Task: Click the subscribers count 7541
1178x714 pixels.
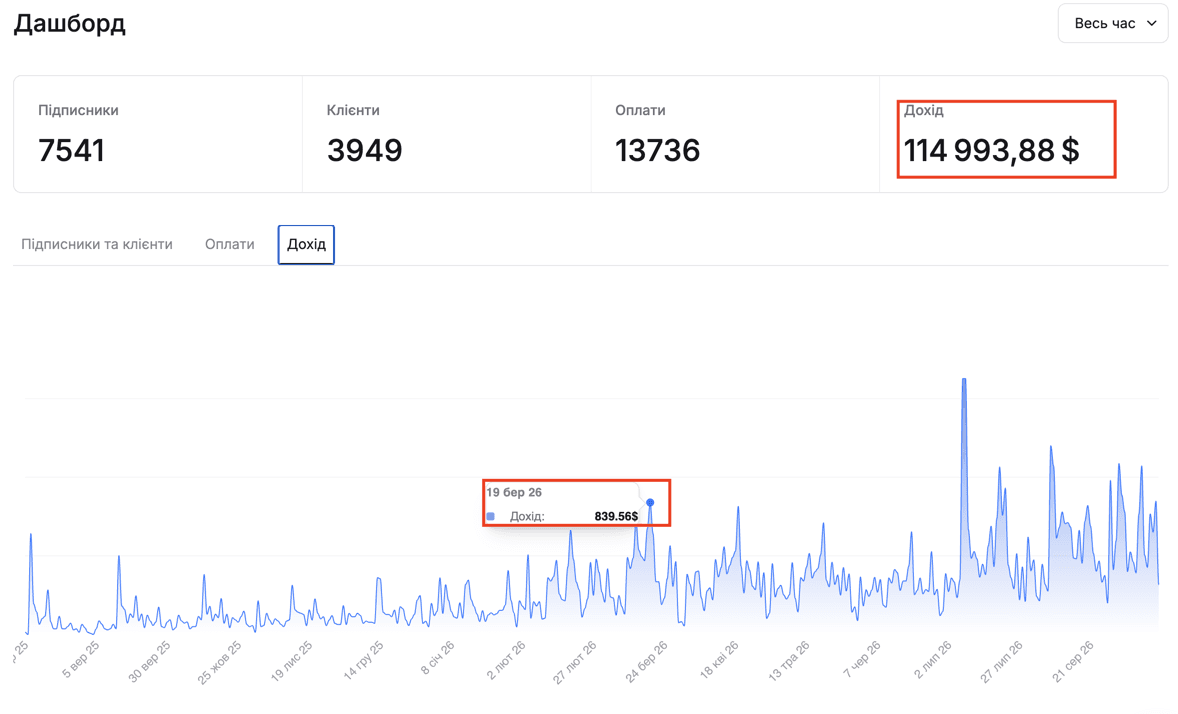Action: [x=71, y=150]
